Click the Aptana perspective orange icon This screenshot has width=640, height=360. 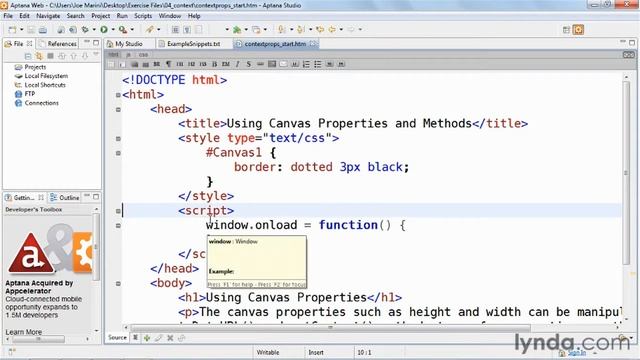(x=578, y=29)
